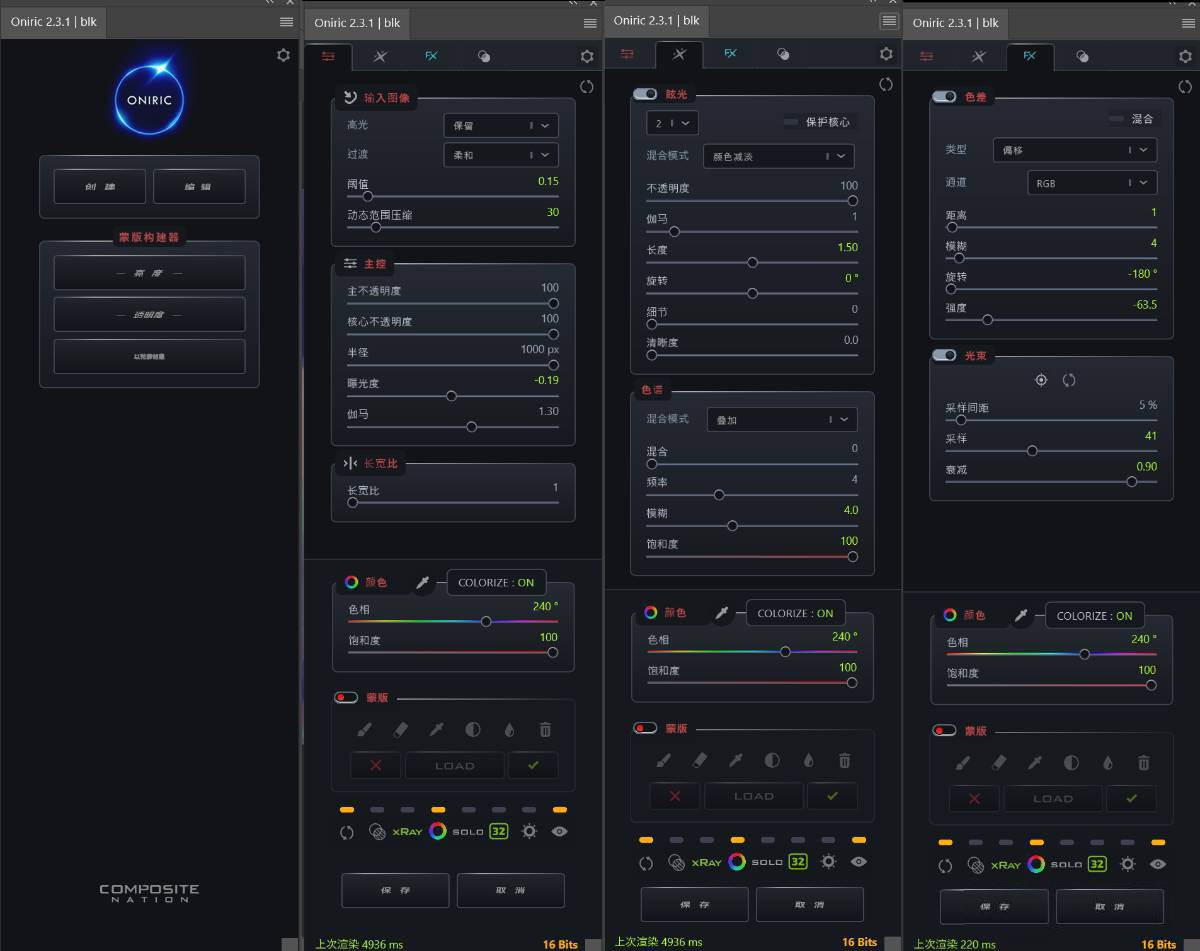Switch to flare tab in 输入图像 panel
1200x951 pixels.
click(380, 57)
